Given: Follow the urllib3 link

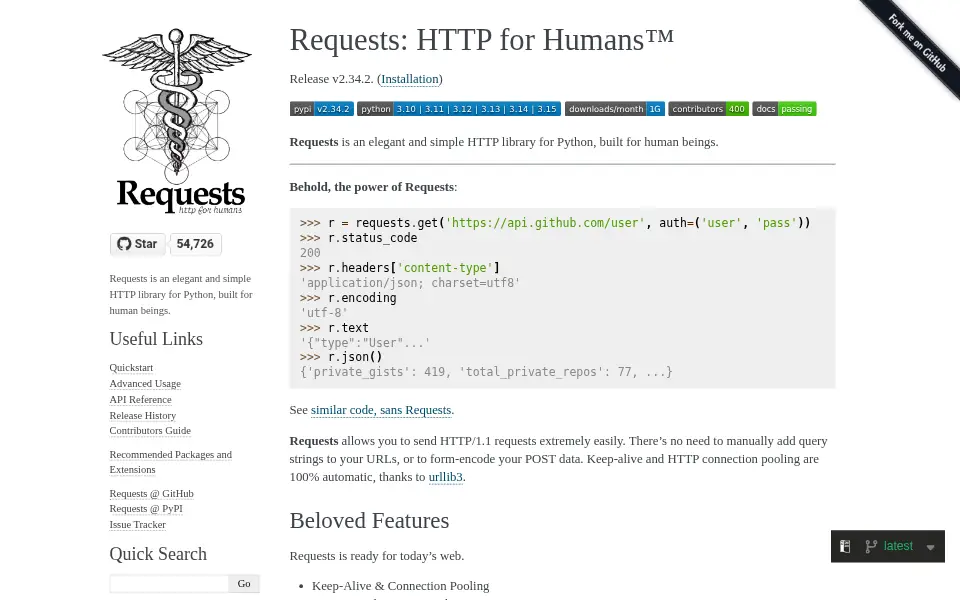Looking at the screenshot, I should pyautogui.click(x=446, y=477).
